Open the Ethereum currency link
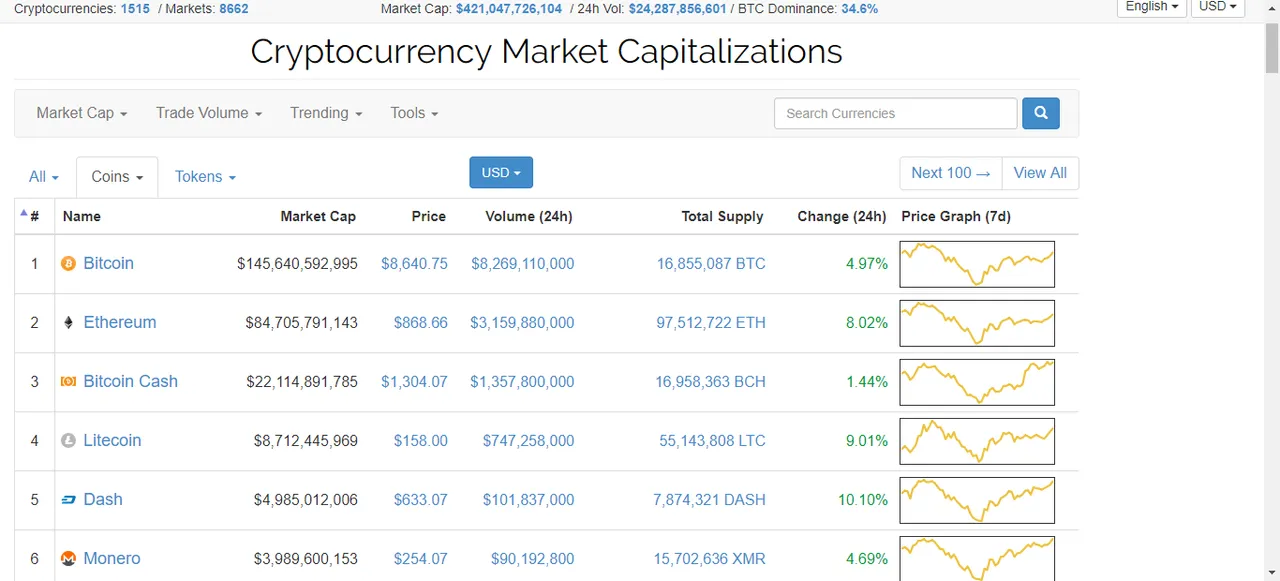 [x=120, y=322]
